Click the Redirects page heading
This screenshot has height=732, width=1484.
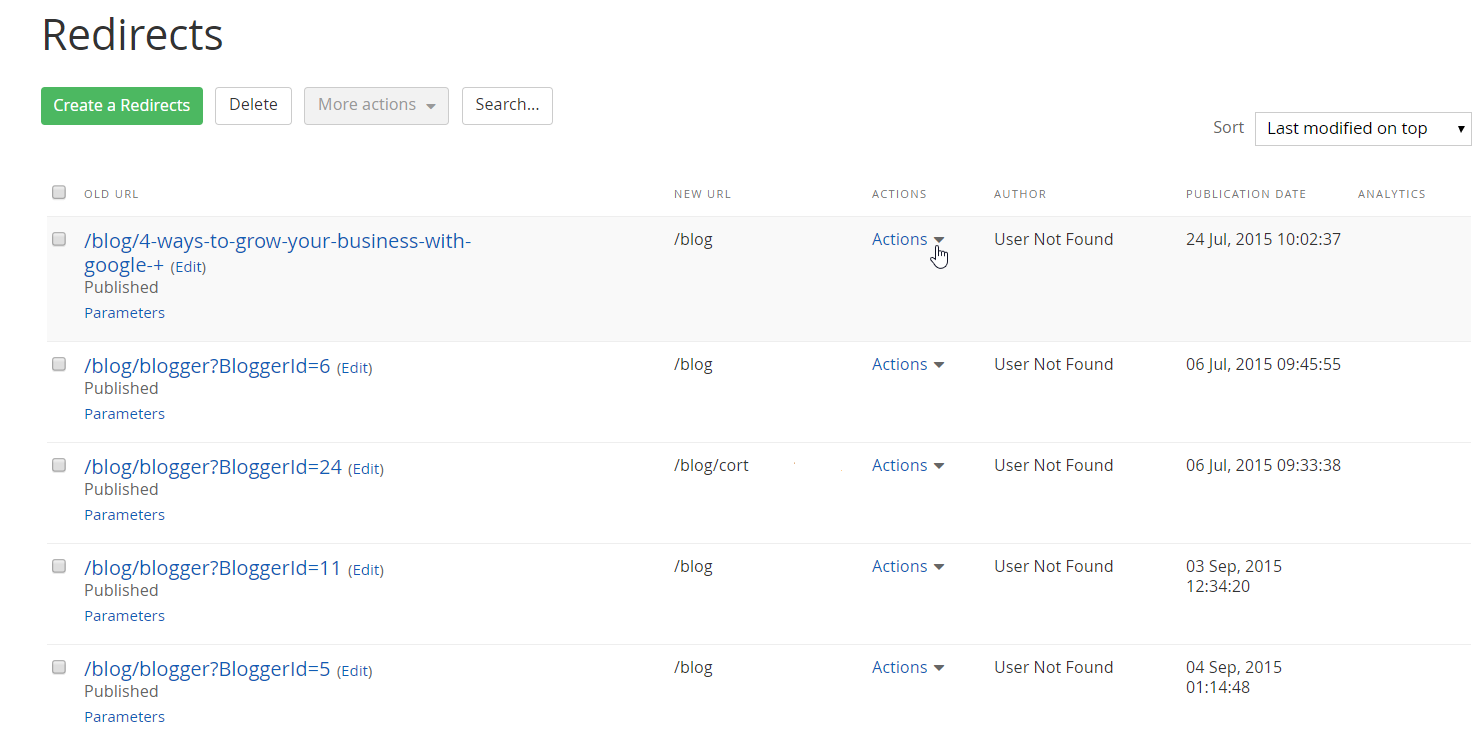pos(132,35)
